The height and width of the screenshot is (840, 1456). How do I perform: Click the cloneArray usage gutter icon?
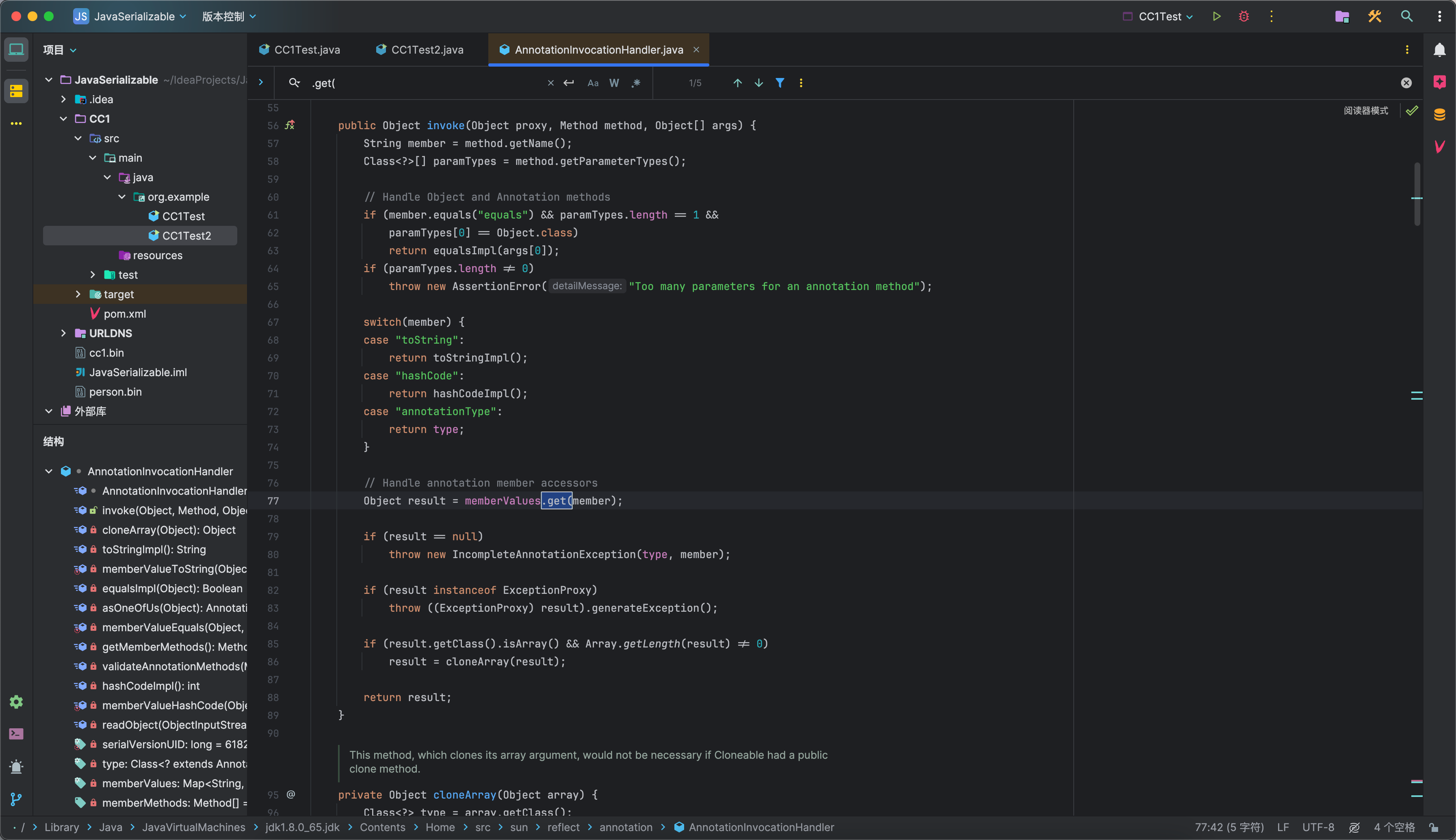click(291, 795)
